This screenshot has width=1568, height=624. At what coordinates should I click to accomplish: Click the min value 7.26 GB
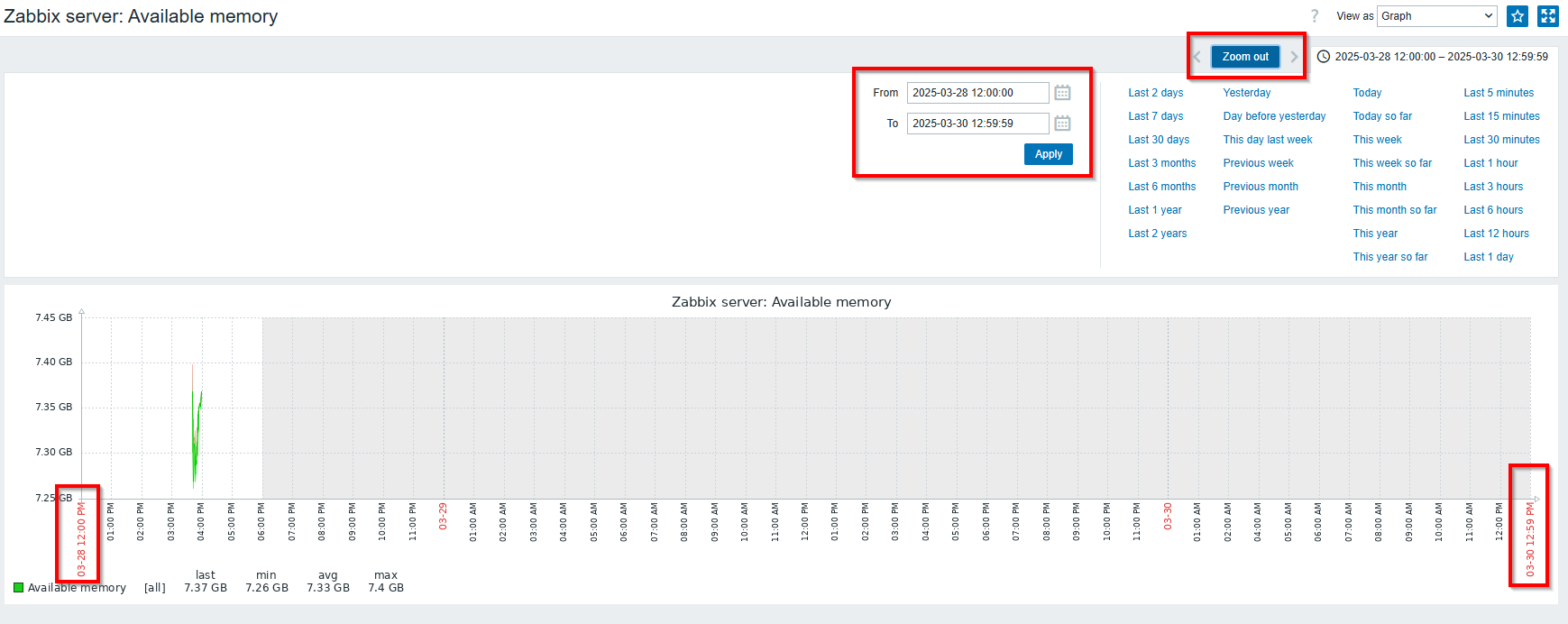(x=267, y=588)
